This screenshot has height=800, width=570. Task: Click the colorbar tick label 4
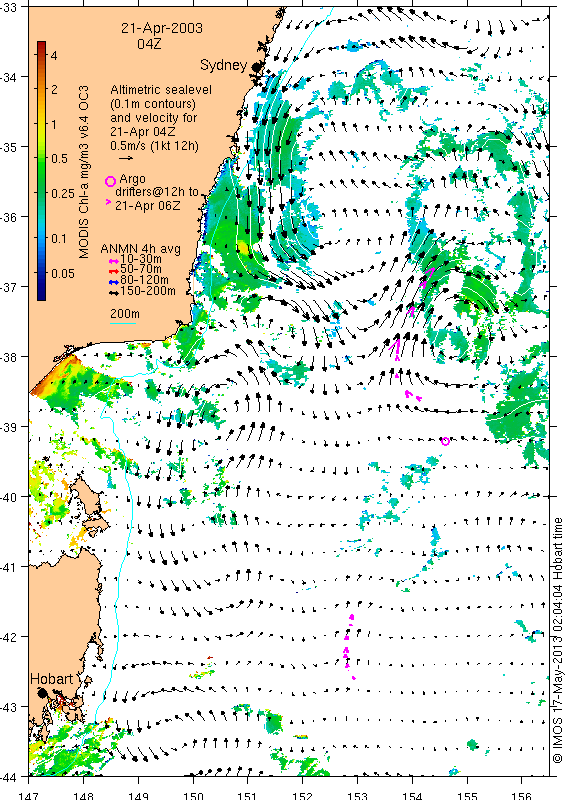point(54,55)
